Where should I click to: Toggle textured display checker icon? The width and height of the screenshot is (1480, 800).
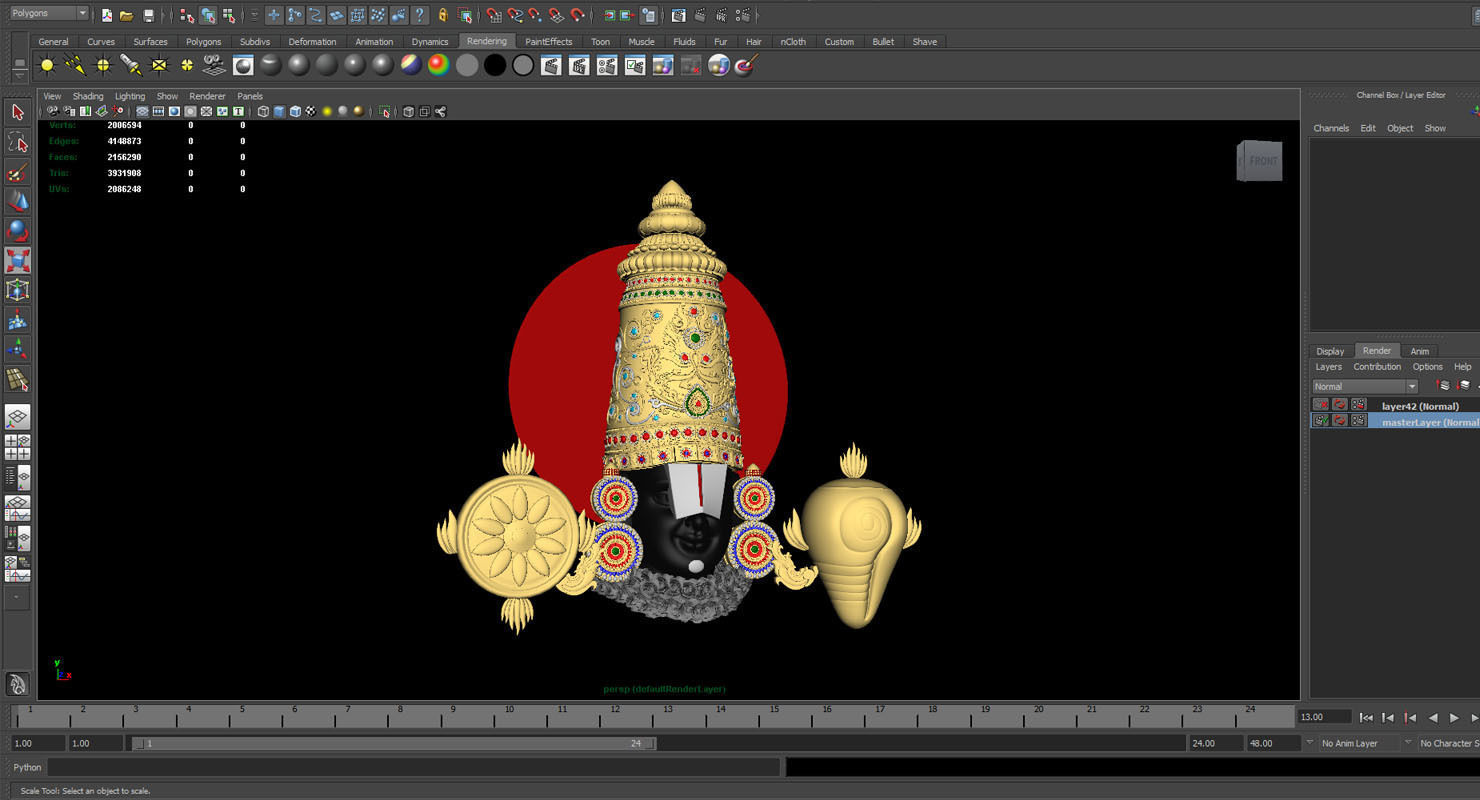[311, 111]
